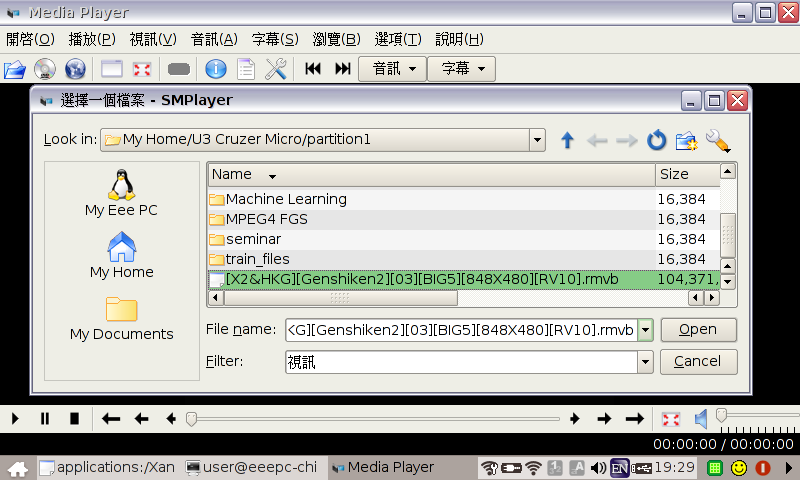Viewport: 800px width, 480px height.
Task: Click the open DVD disc toolbar icon
Action: [45, 69]
